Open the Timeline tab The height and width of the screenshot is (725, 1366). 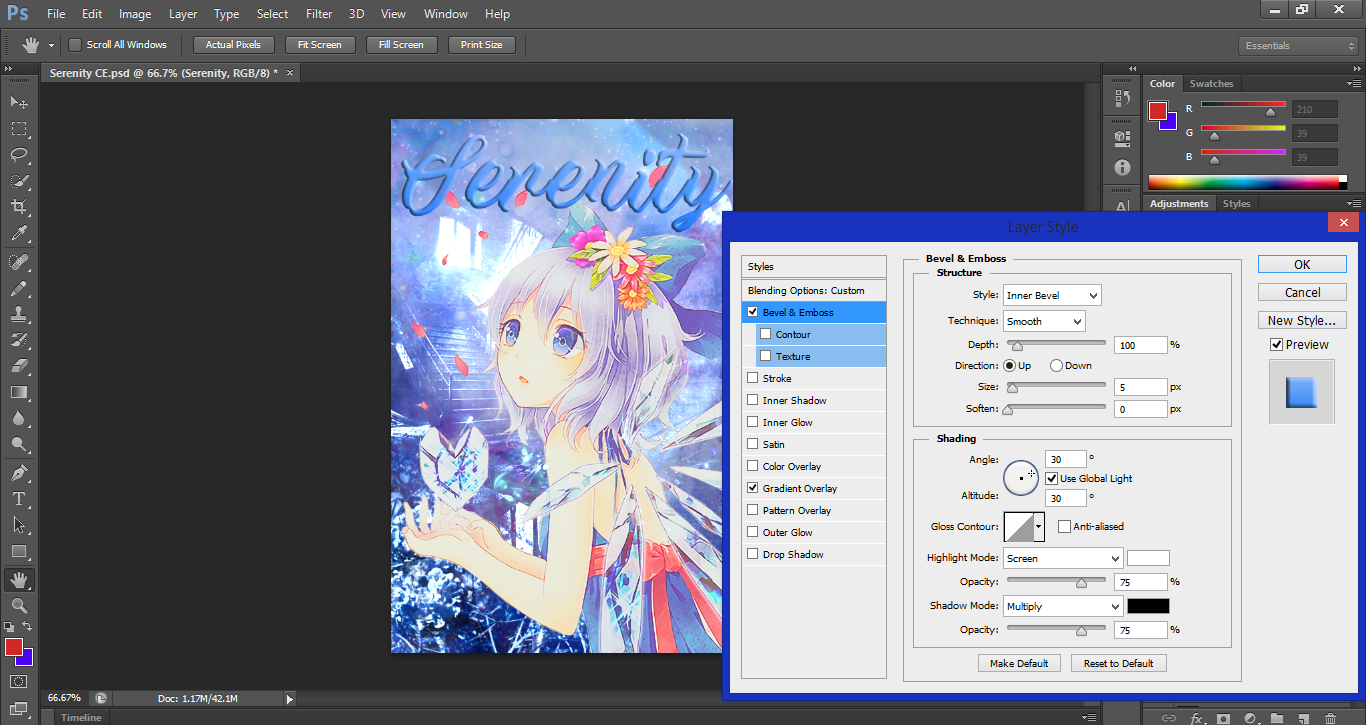pyautogui.click(x=80, y=717)
